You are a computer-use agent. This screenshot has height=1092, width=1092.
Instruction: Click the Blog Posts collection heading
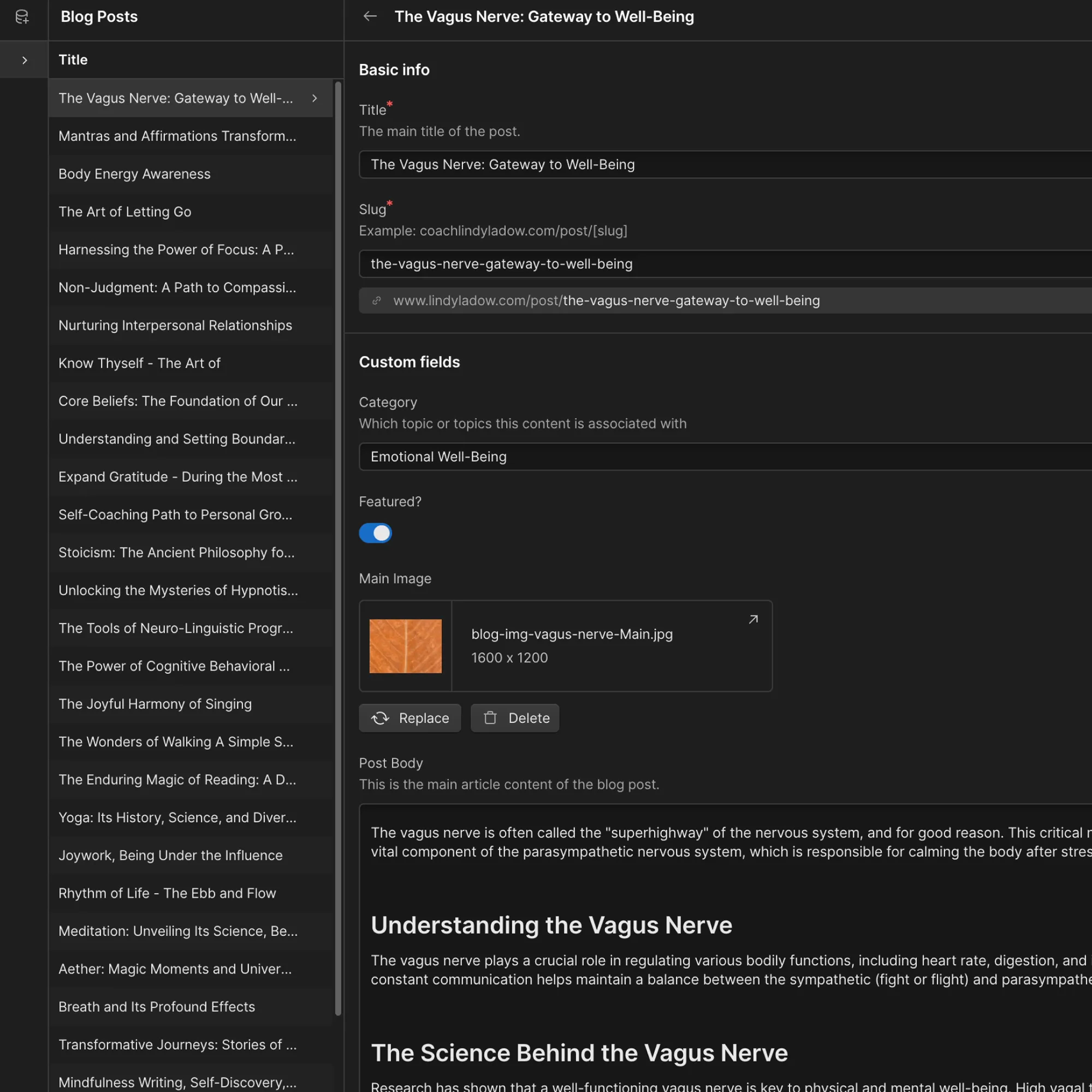(x=99, y=16)
